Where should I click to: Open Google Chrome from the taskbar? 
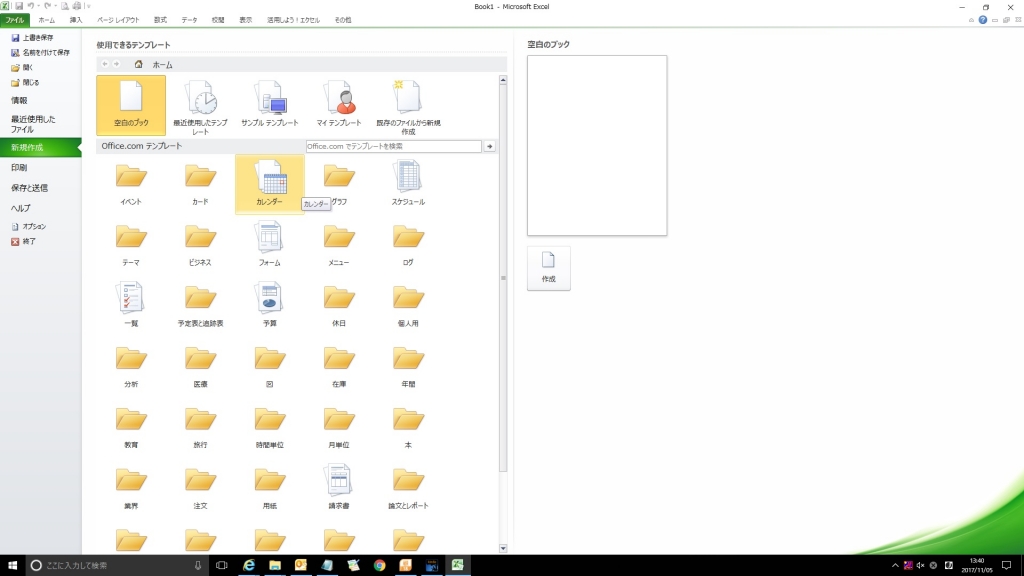click(379, 565)
